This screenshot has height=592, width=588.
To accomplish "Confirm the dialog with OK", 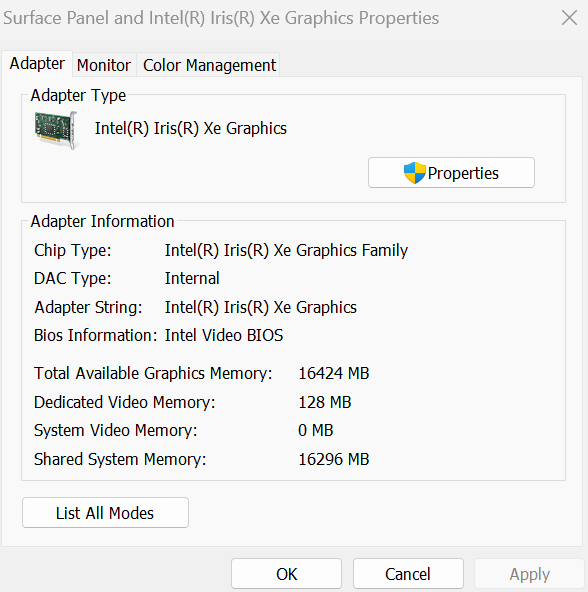I will [287, 574].
